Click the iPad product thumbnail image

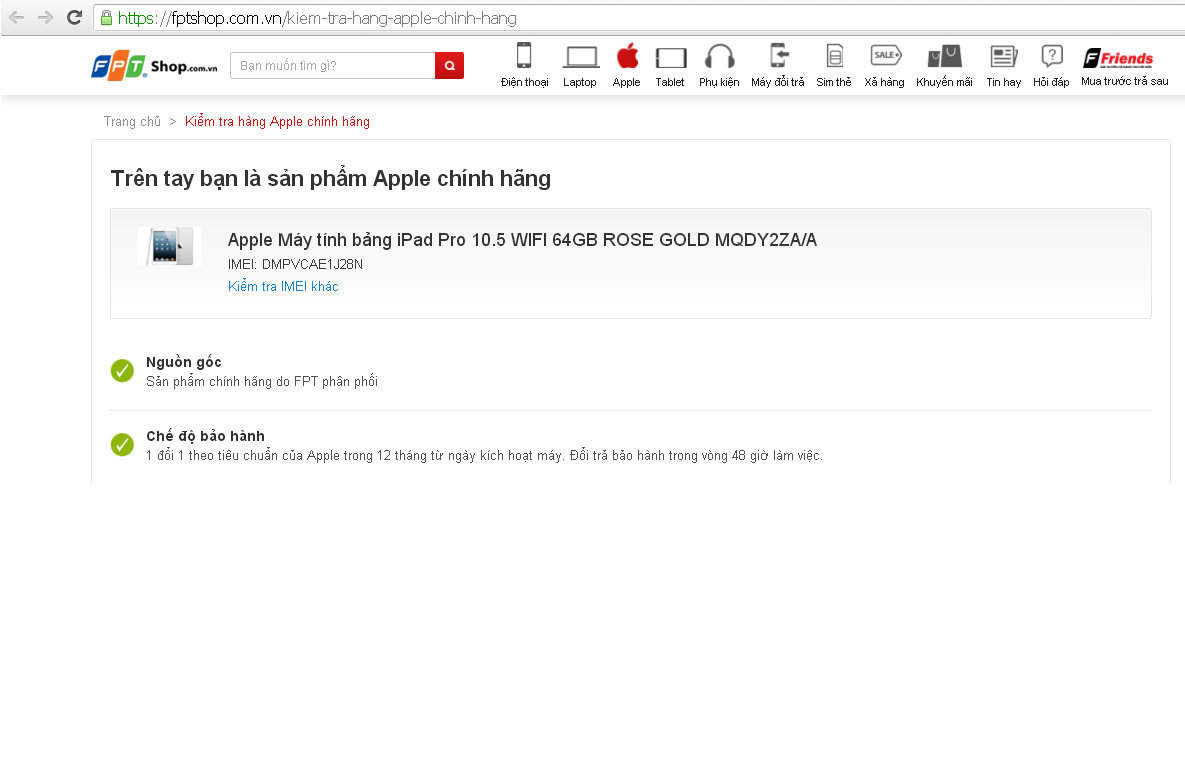(x=170, y=246)
